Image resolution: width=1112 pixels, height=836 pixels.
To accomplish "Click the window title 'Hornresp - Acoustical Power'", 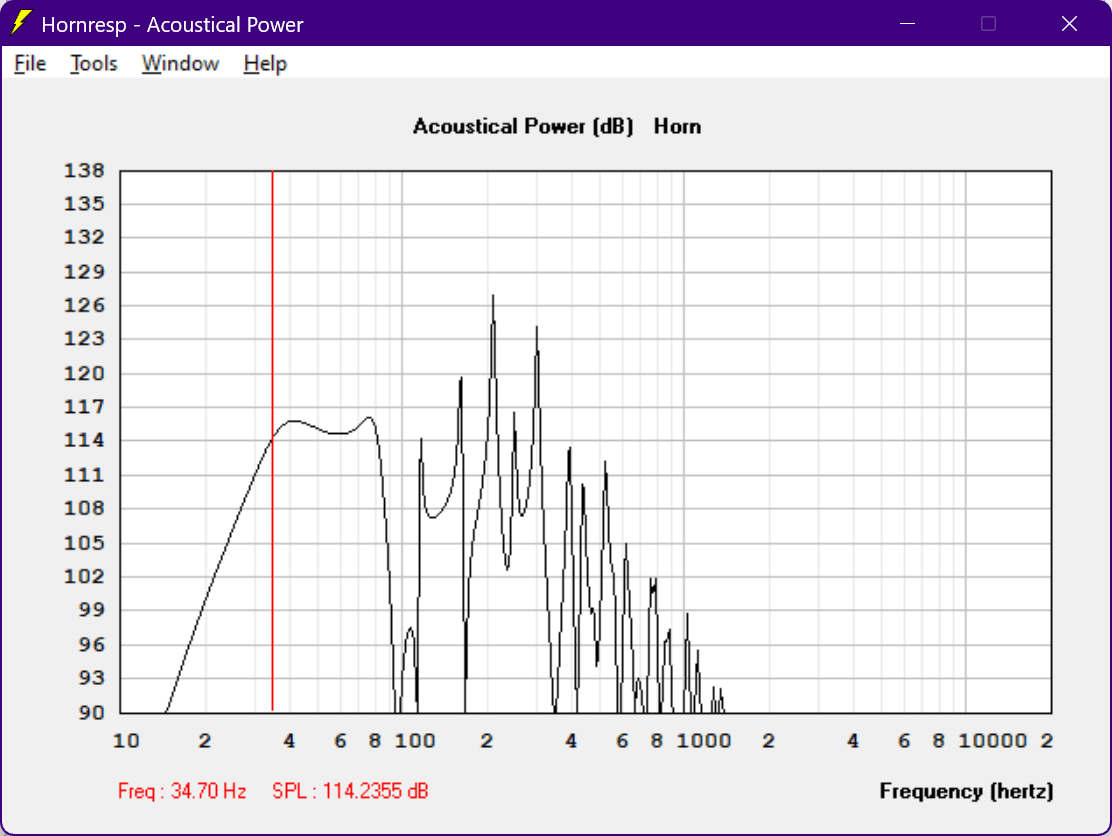I will pos(172,25).
